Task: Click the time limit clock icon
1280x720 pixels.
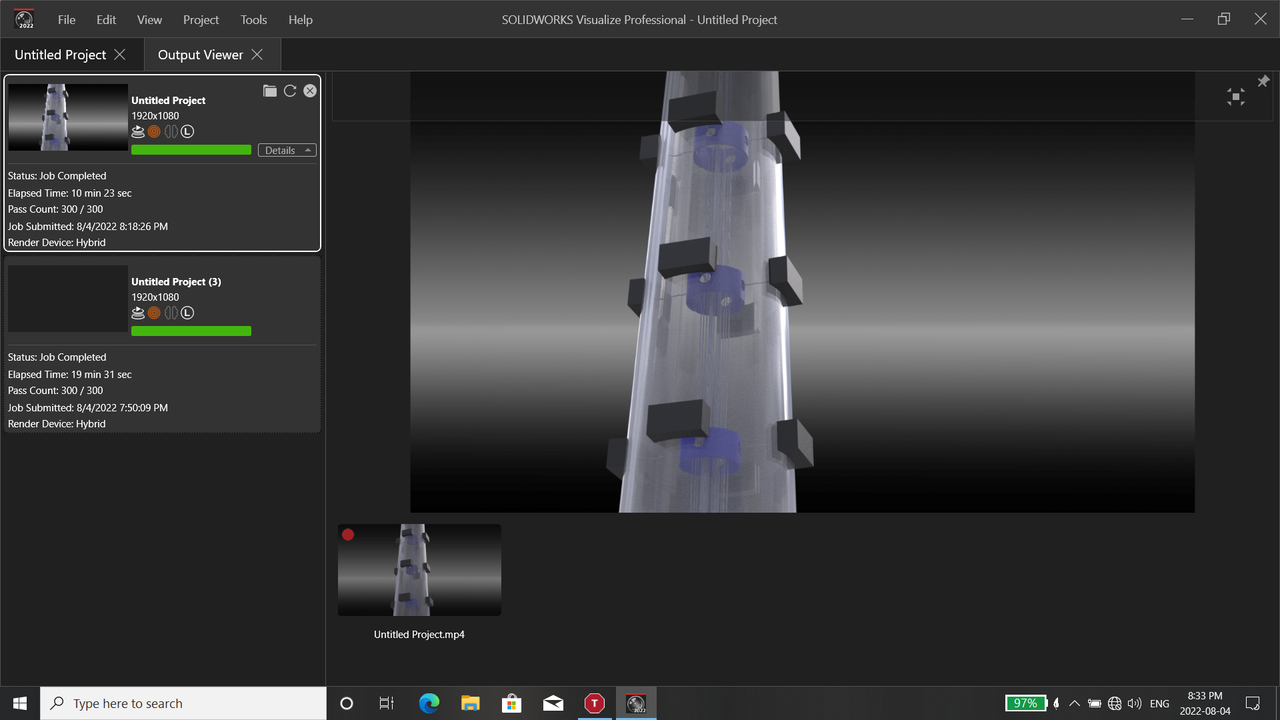Action: click(x=187, y=131)
